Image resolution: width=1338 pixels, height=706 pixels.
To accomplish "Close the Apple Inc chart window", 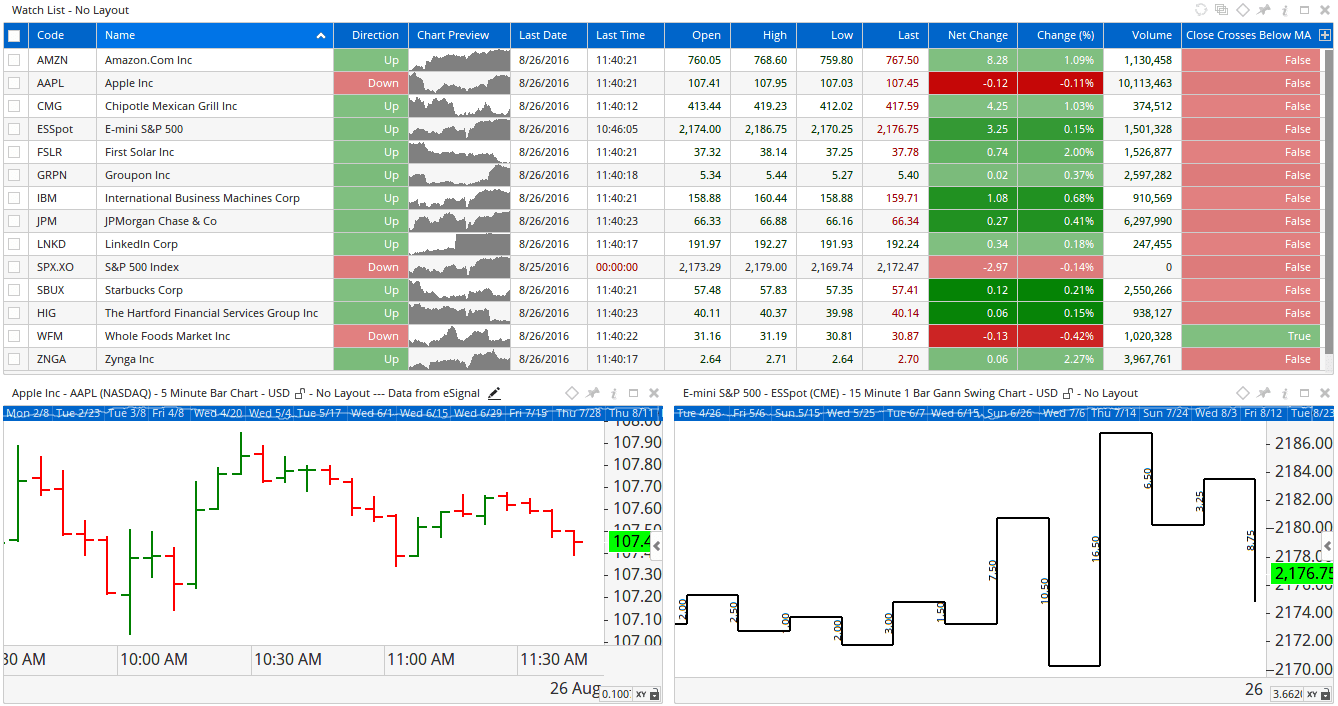I will click(x=654, y=393).
